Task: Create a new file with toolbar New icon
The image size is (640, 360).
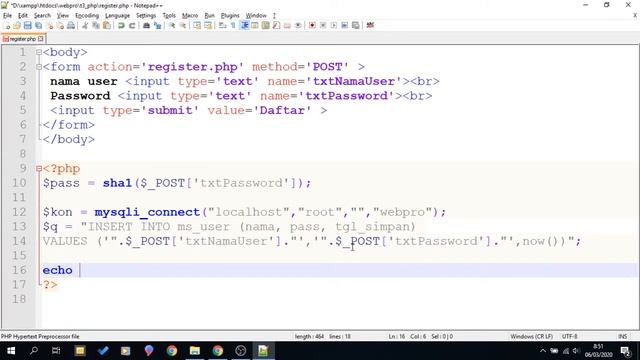Action: (7, 26)
